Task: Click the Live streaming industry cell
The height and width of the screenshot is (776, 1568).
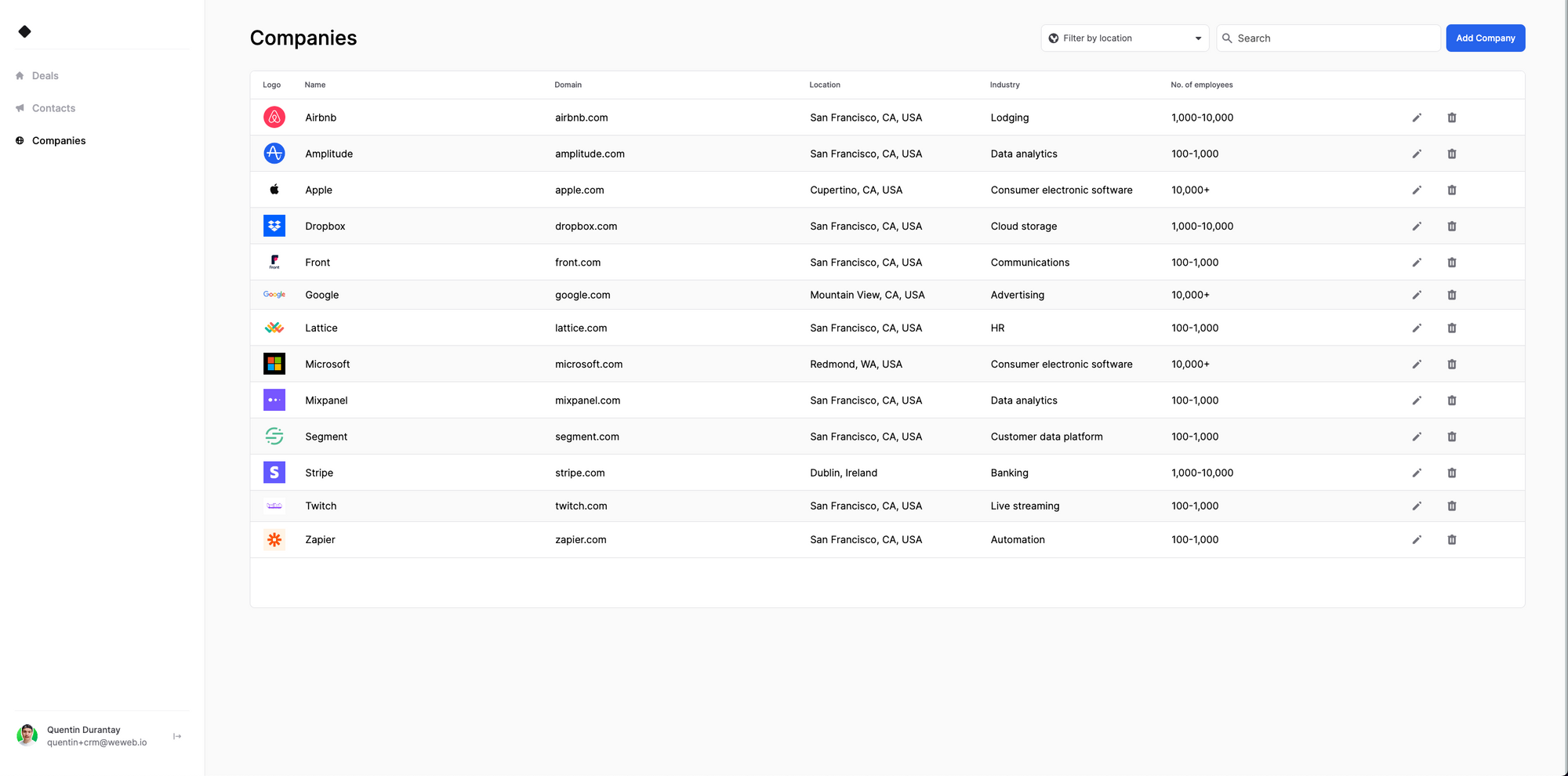Action: click(1025, 506)
